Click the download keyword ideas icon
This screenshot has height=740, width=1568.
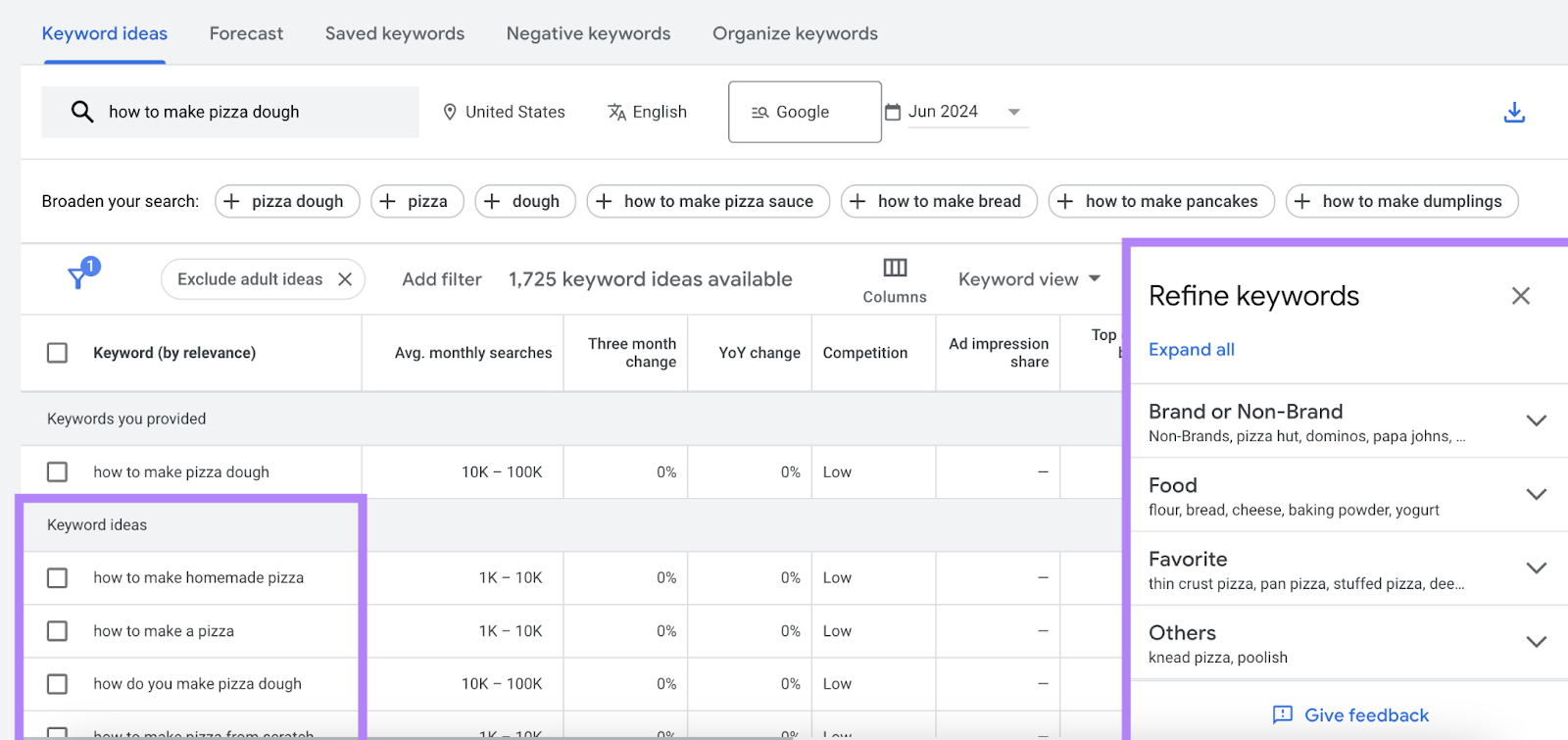1514,113
